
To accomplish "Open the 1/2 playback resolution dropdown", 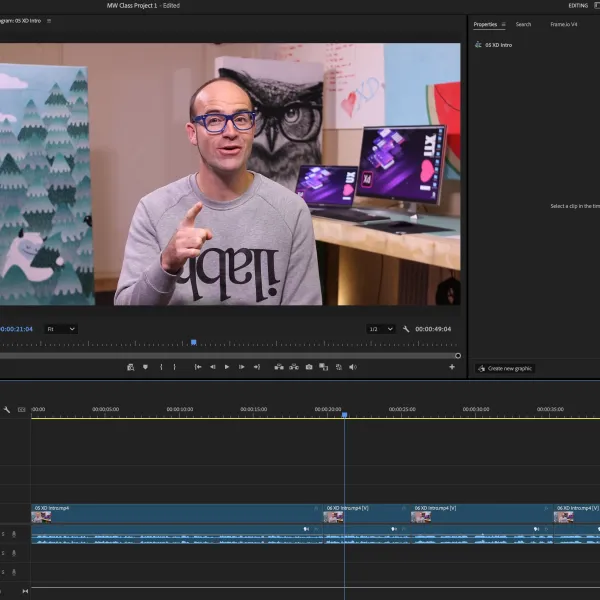I will click(x=381, y=329).
